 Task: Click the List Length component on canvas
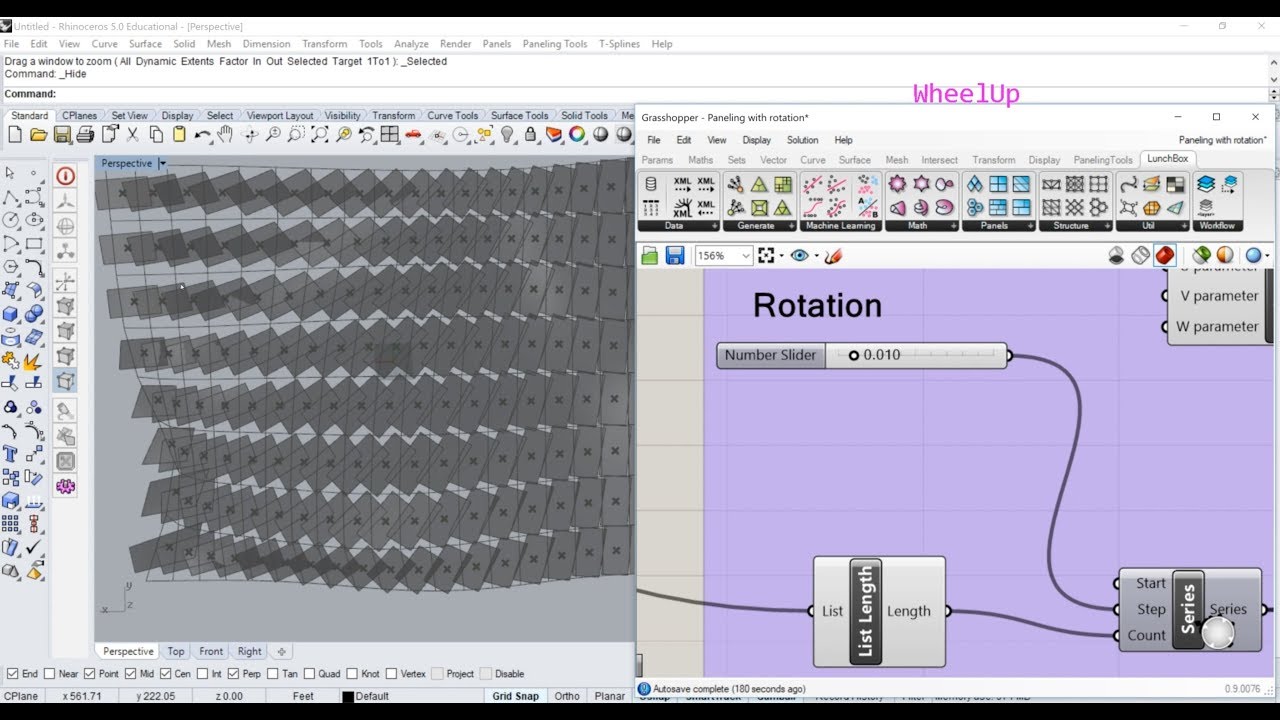866,611
